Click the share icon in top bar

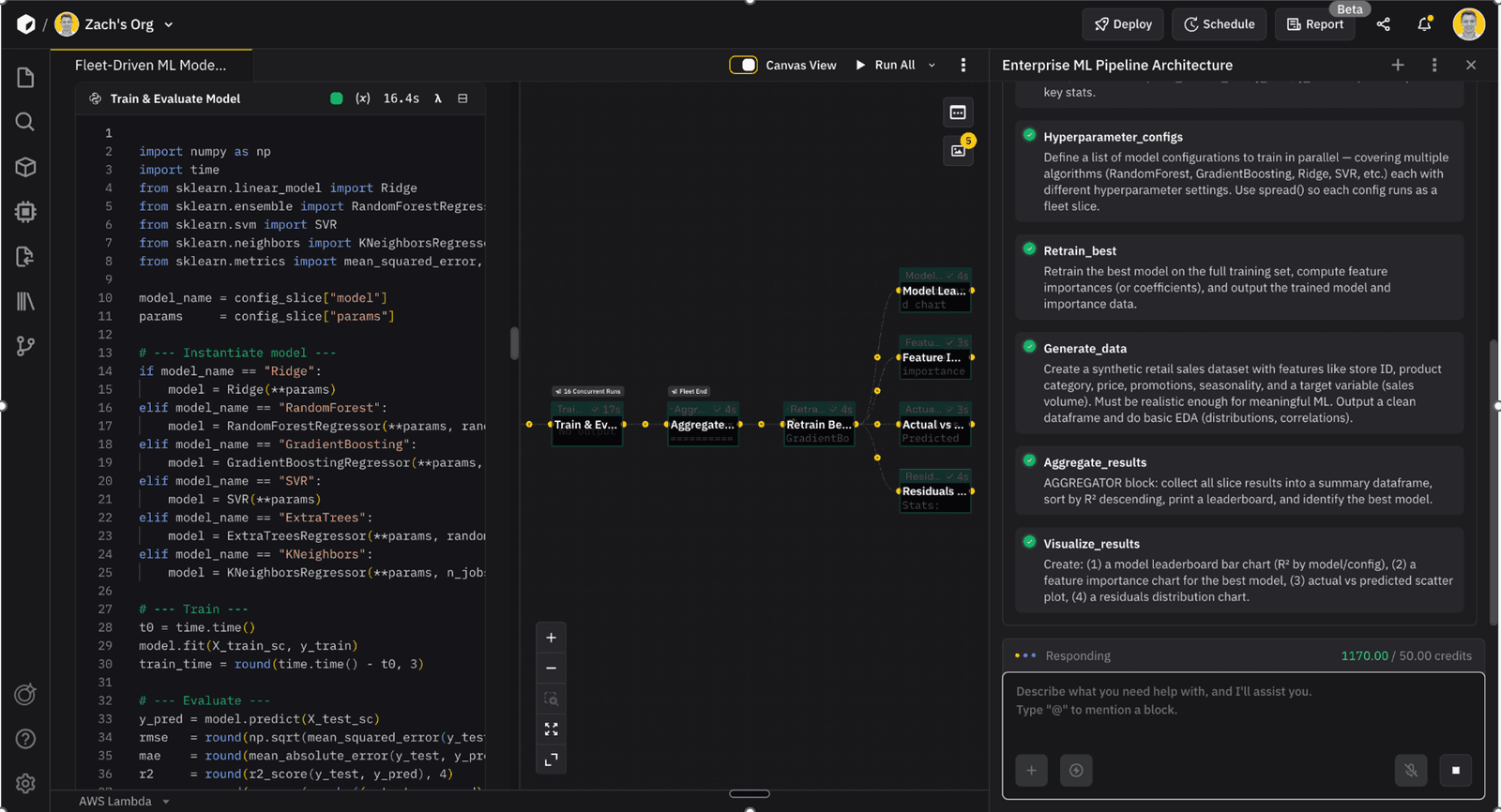point(1384,24)
